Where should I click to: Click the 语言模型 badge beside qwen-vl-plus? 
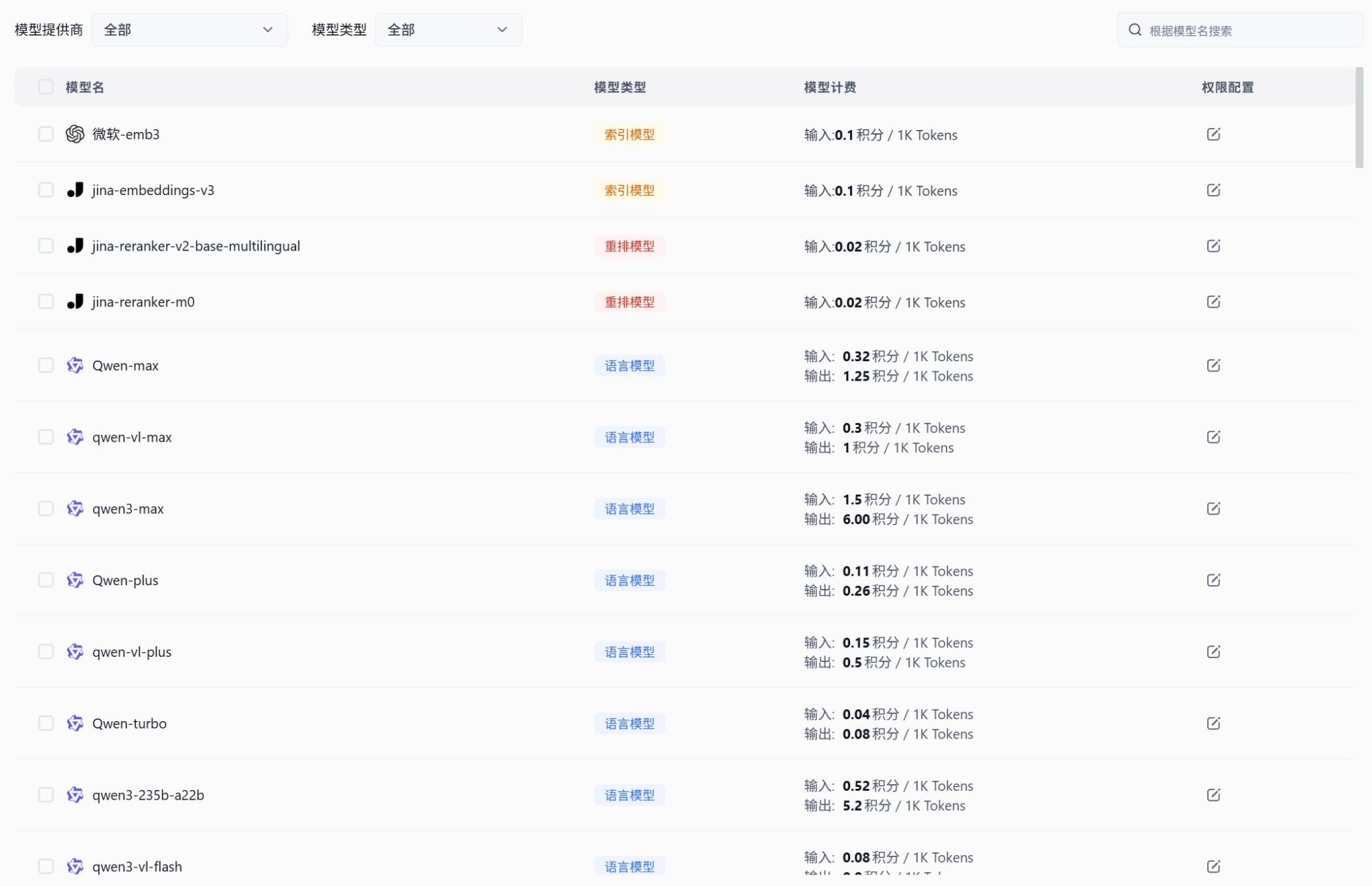[x=629, y=651]
